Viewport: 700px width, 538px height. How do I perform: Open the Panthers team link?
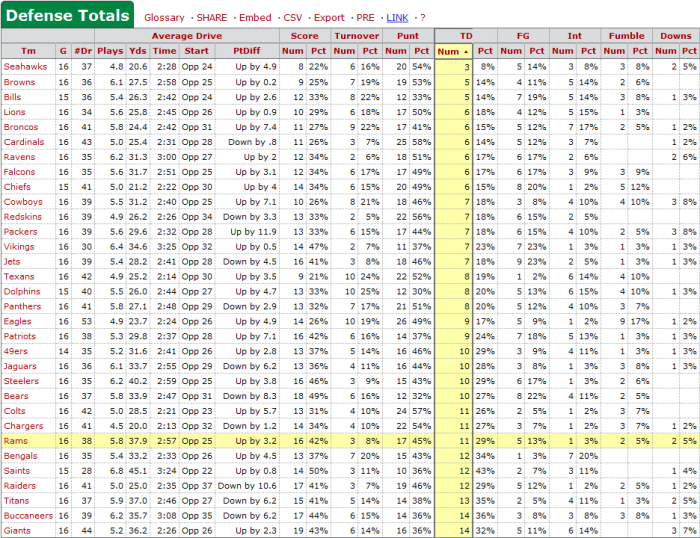pos(22,306)
